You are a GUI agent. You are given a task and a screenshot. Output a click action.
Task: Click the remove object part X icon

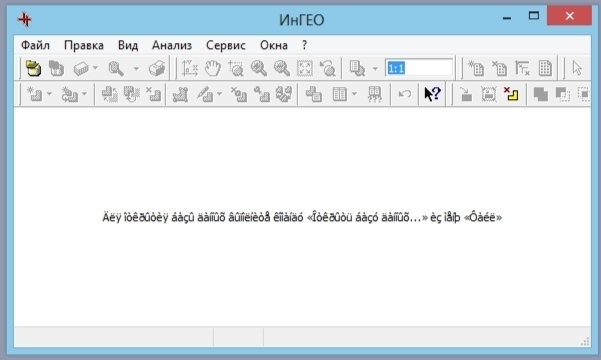238,94
